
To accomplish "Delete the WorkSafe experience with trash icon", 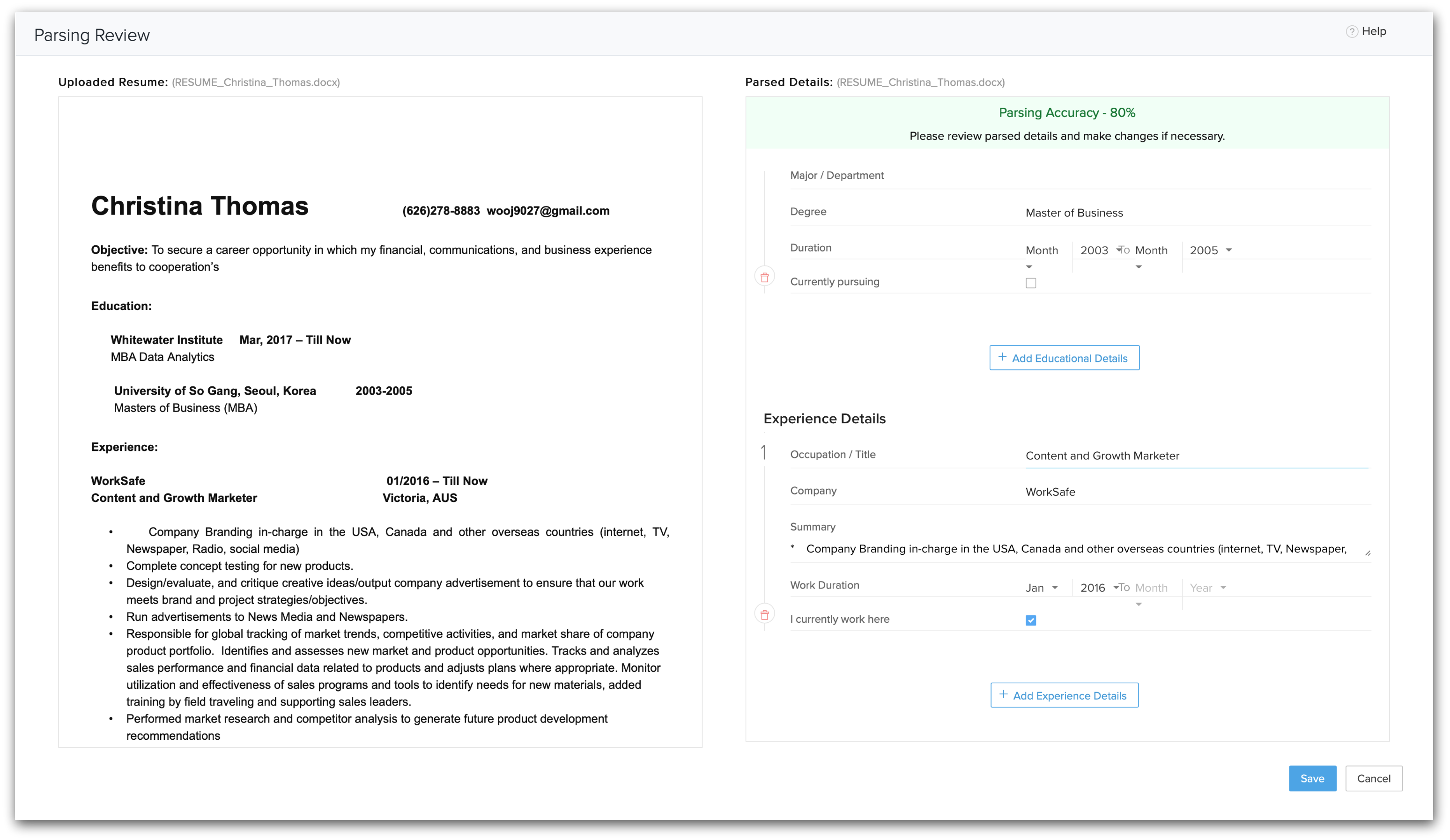I will [x=764, y=614].
